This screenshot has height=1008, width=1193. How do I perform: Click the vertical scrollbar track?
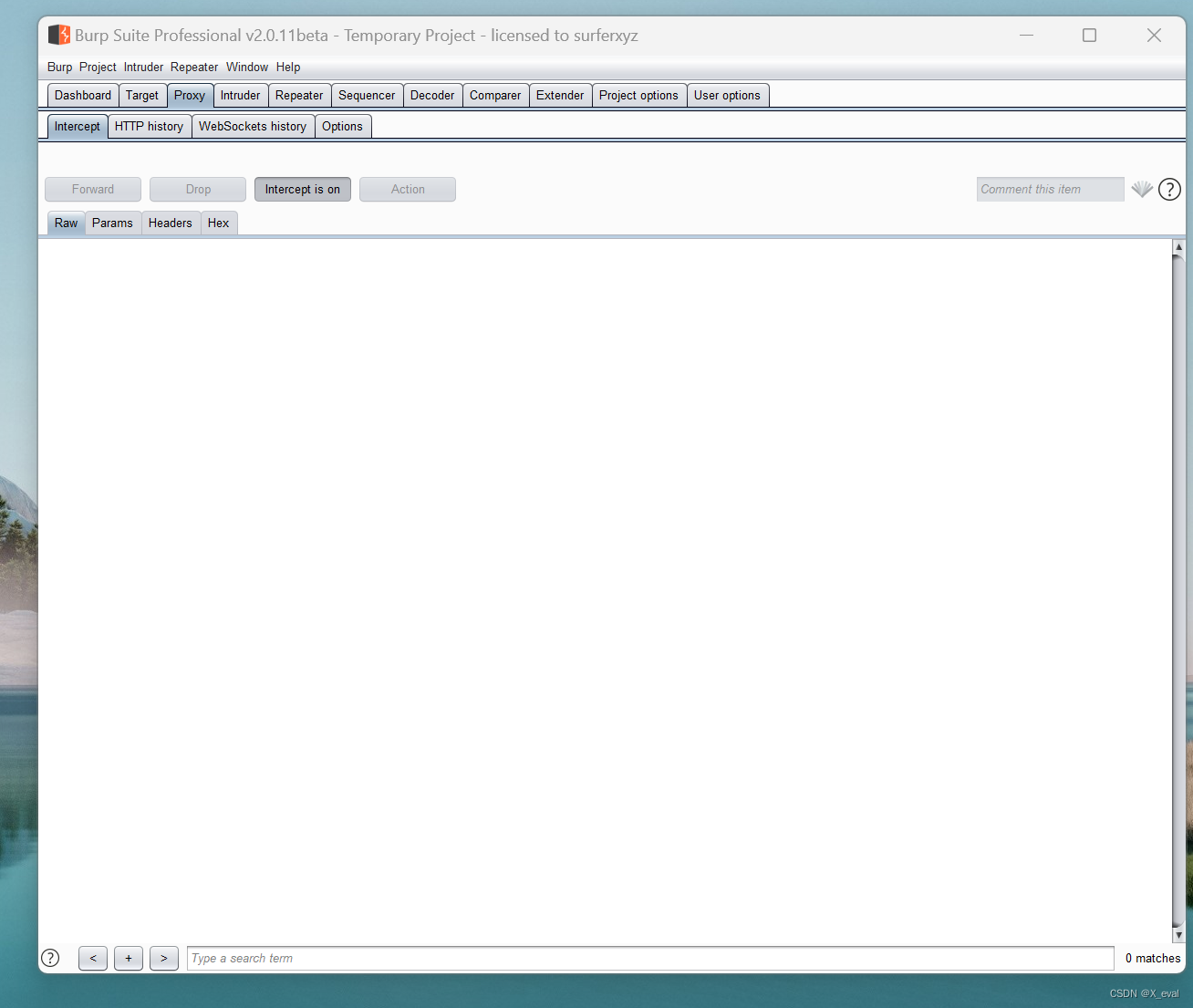(x=1178, y=590)
